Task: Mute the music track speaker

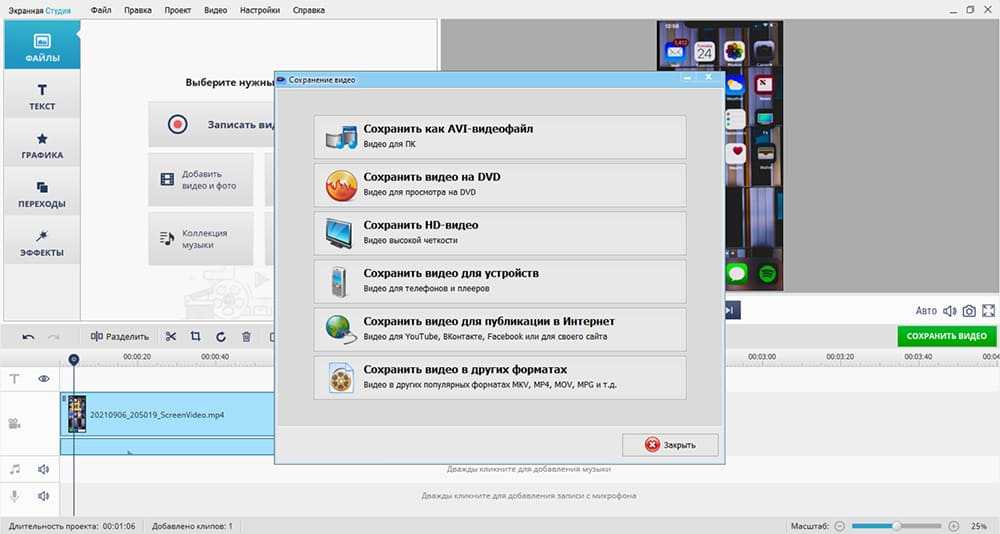Action: [x=44, y=468]
